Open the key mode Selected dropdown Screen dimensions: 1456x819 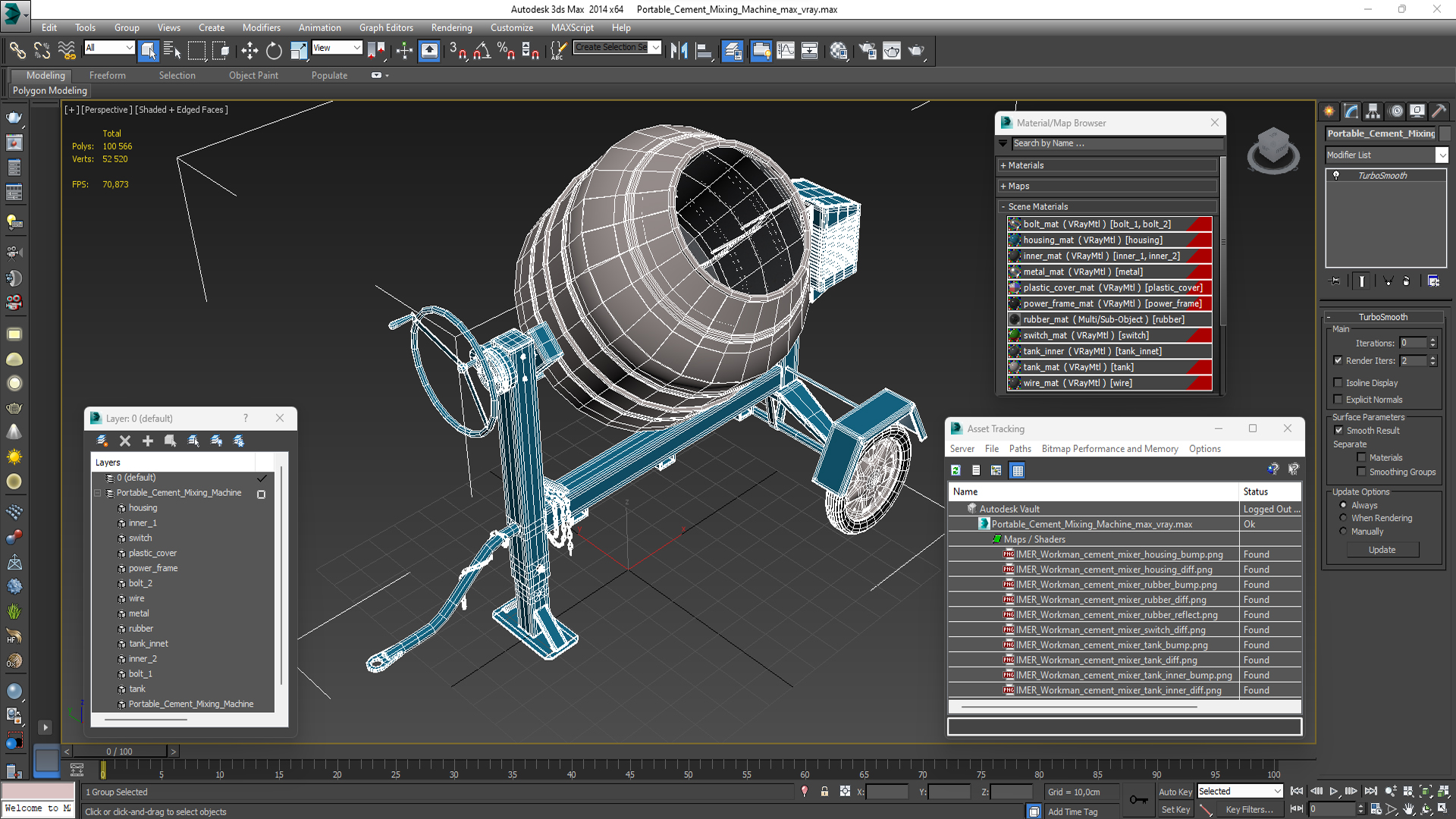tap(1240, 791)
